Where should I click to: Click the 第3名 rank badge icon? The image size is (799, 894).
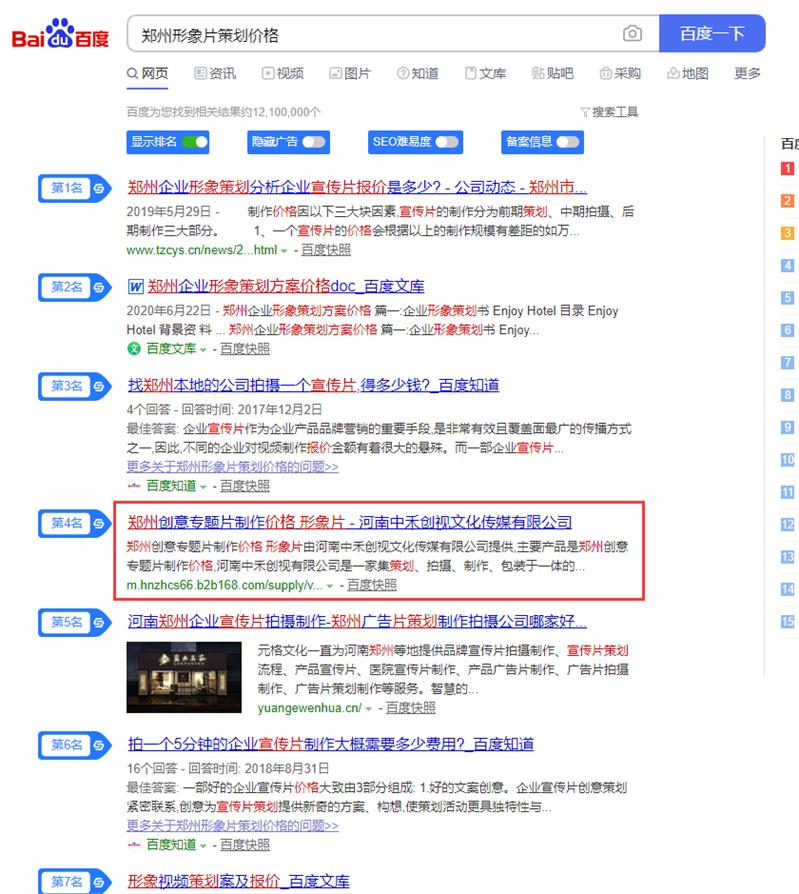click(74, 387)
